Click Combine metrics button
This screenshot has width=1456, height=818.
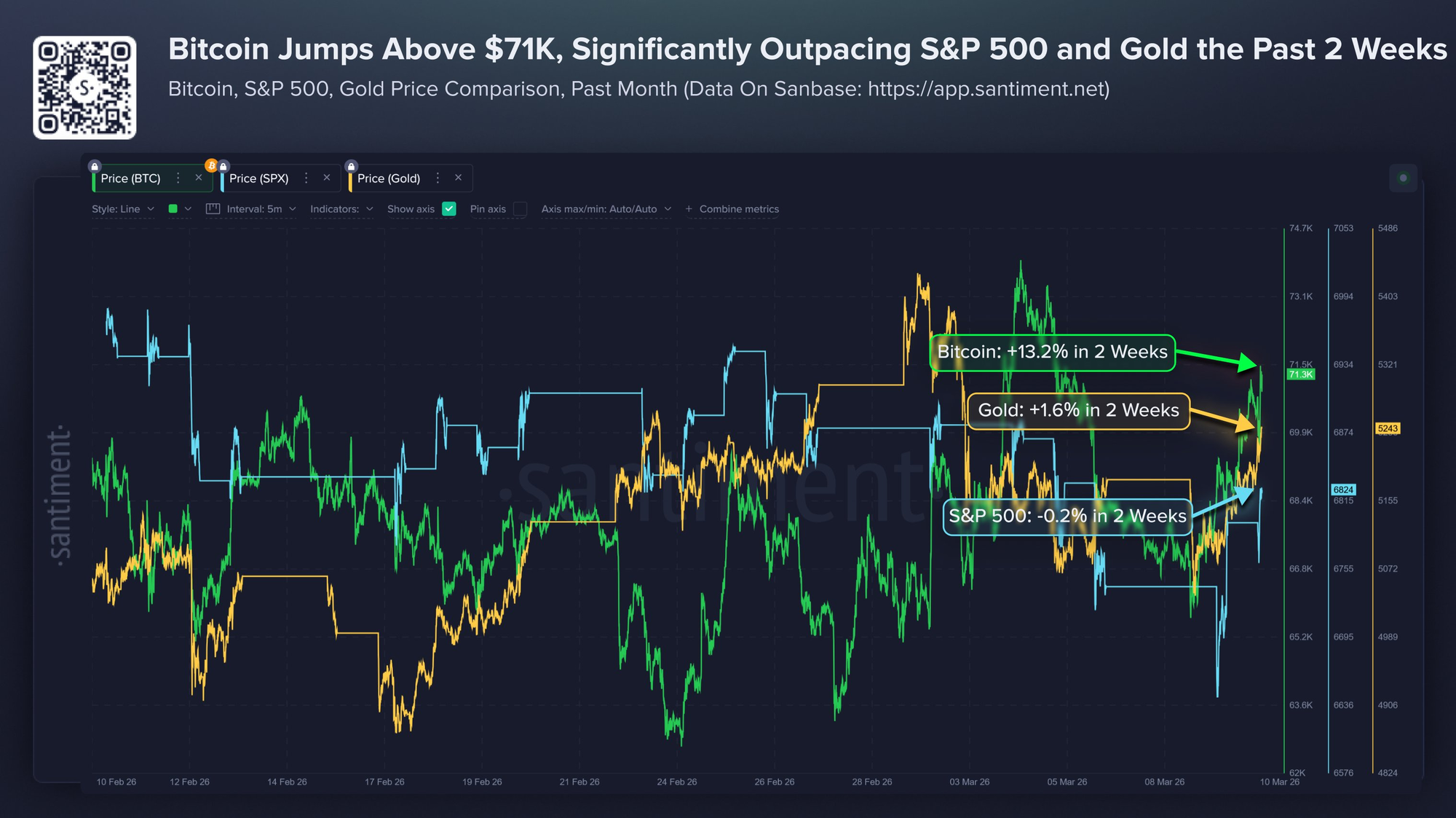click(732, 209)
